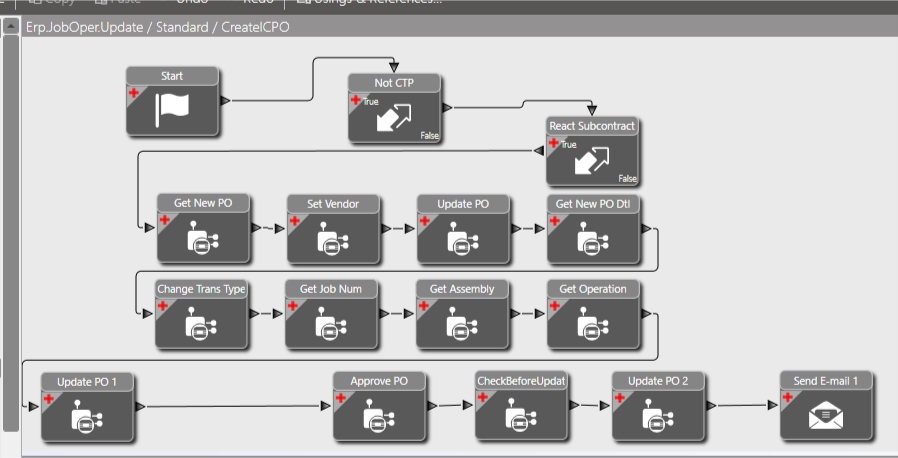
Task: Select the Get Operation node
Action: 593,314
